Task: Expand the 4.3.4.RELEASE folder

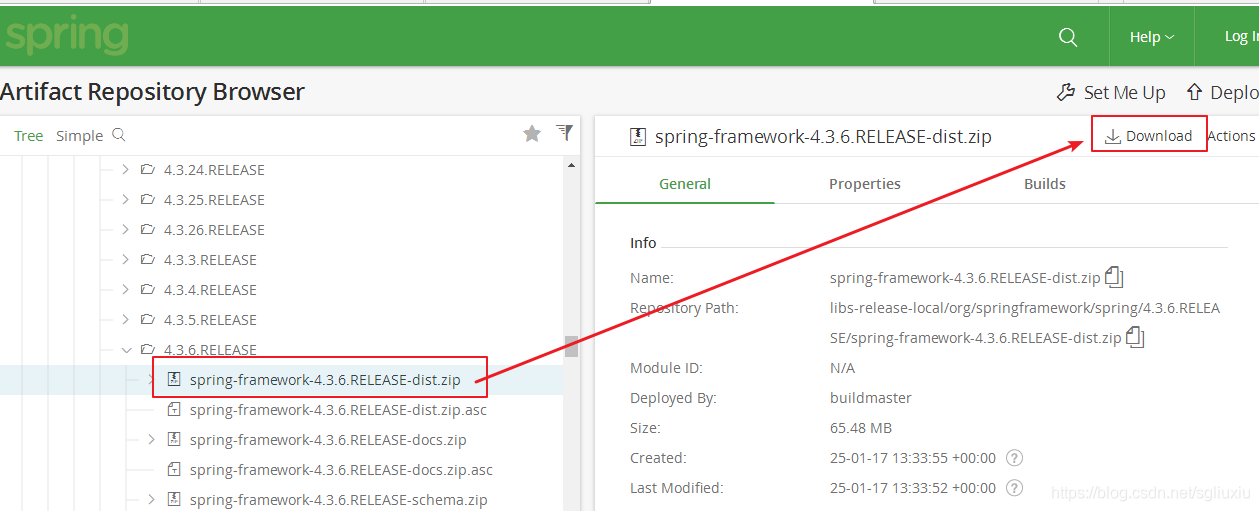Action: [125, 290]
